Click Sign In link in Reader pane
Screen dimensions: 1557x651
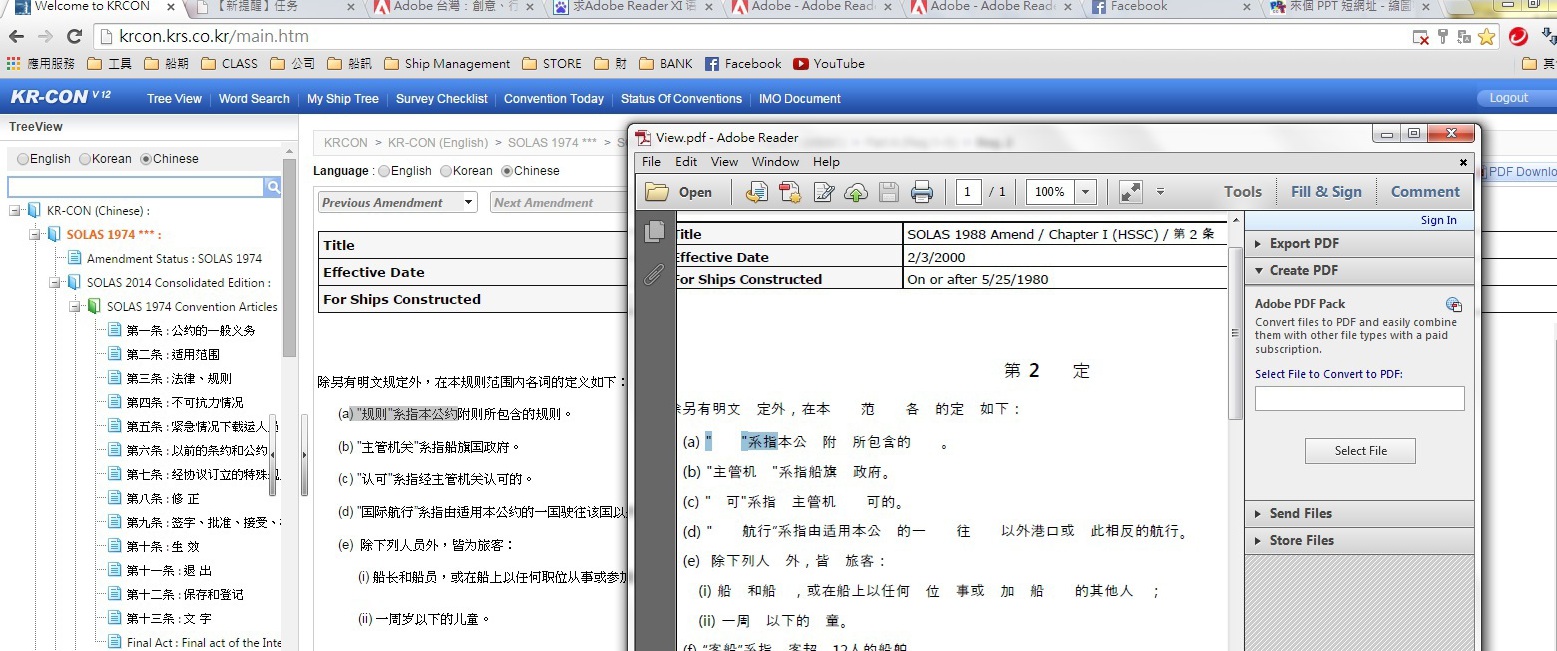1438,220
